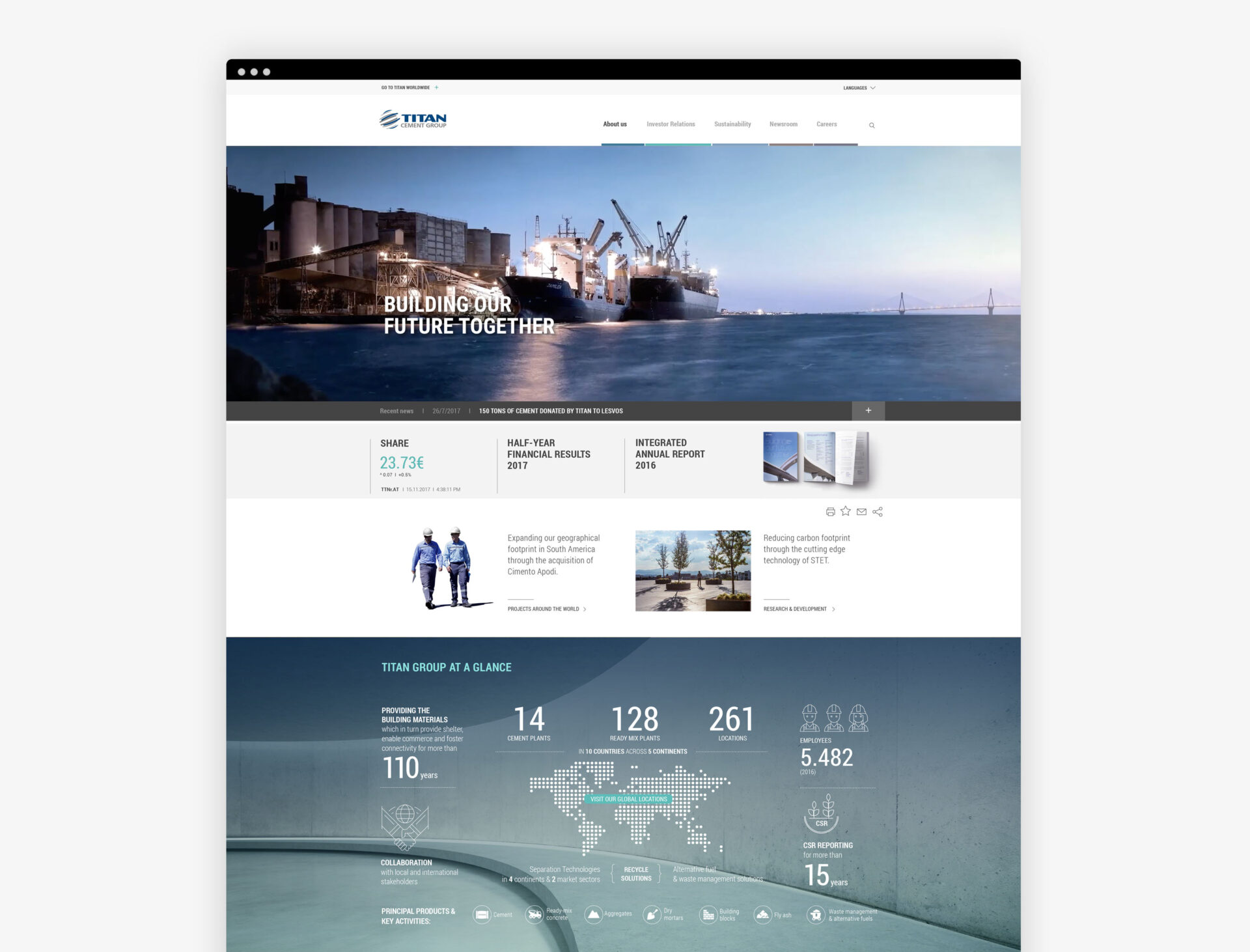The image size is (1250, 952).
Task: Click the 128 Ready Mix Plants figure
Action: (635, 723)
